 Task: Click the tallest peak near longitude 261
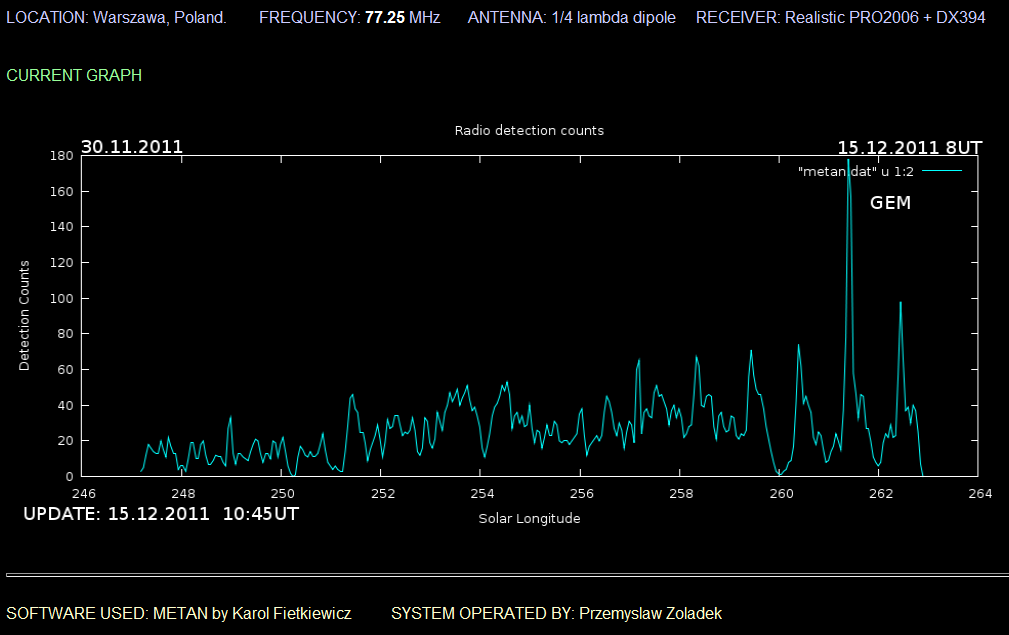848,162
